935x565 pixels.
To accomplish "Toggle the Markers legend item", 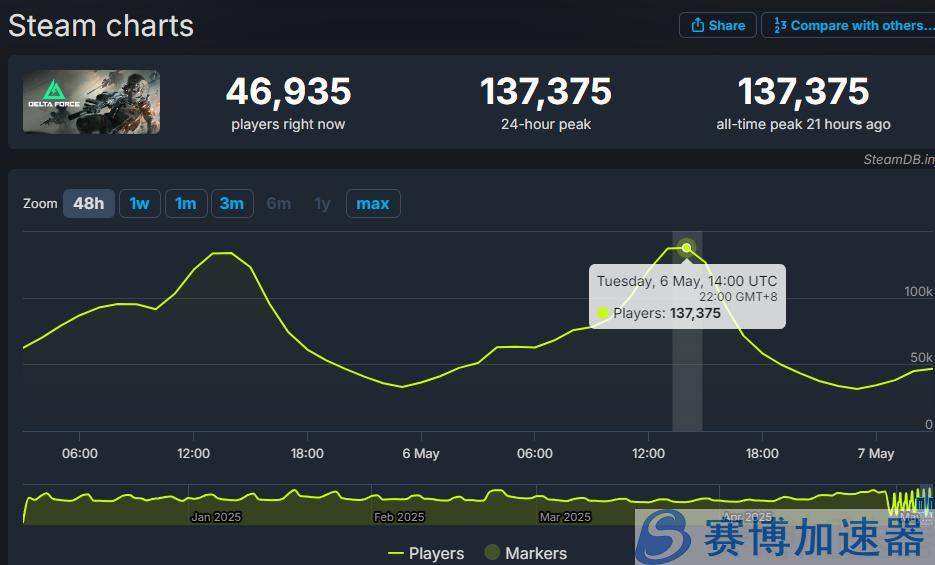I will pyautogui.click(x=525, y=553).
